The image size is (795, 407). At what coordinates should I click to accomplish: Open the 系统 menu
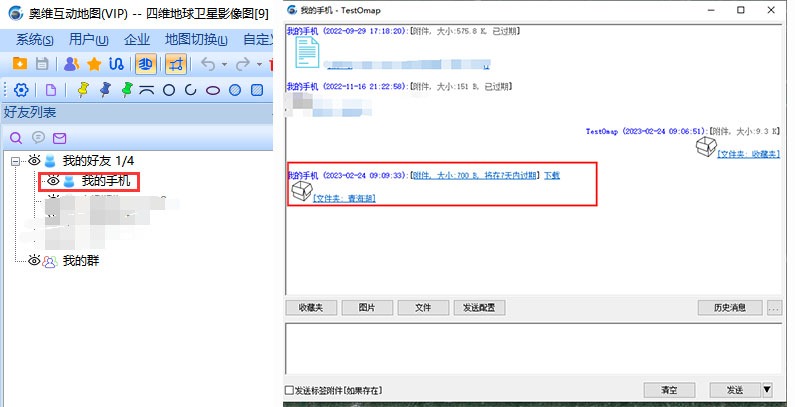[35, 40]
